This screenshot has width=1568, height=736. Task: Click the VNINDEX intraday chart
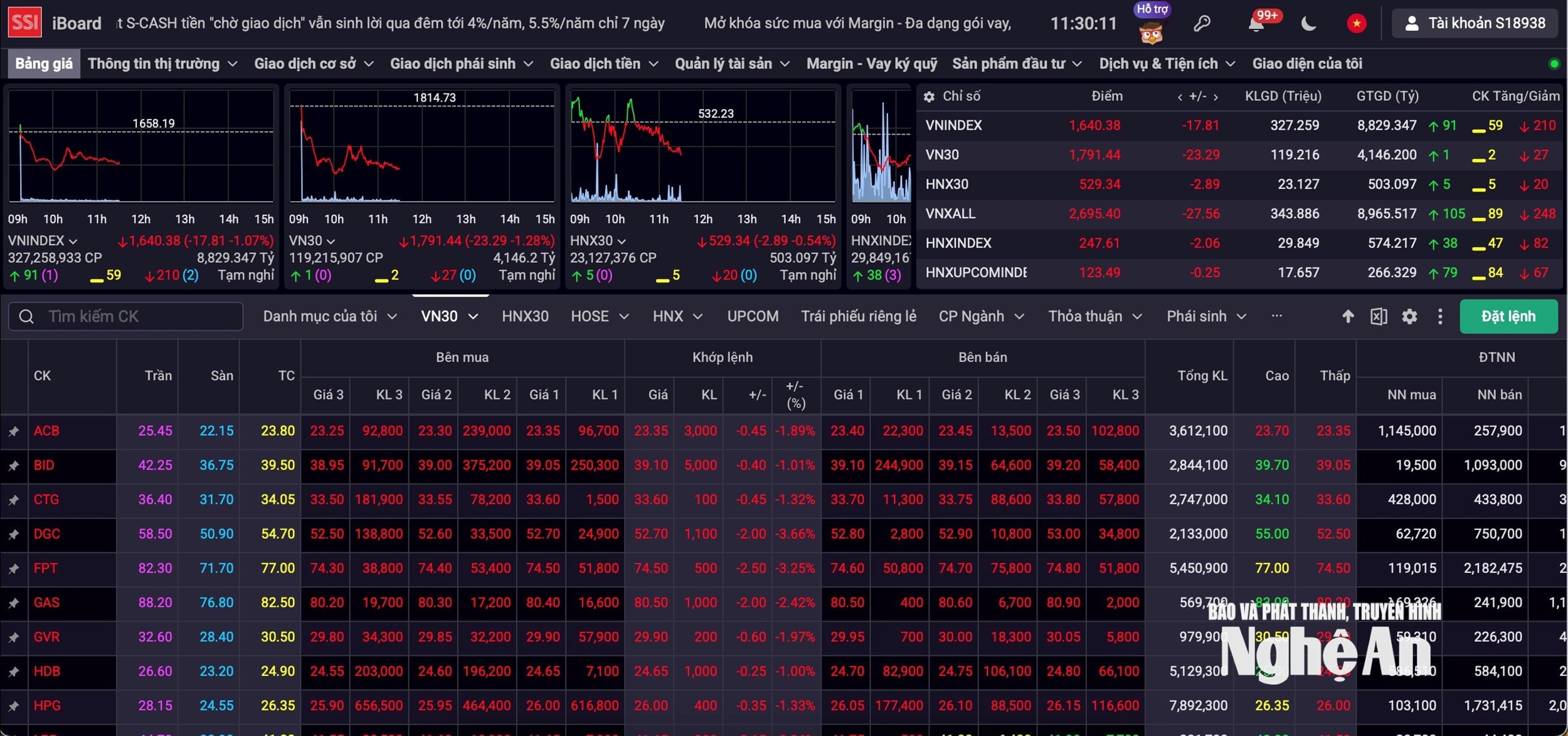[140, 146]
